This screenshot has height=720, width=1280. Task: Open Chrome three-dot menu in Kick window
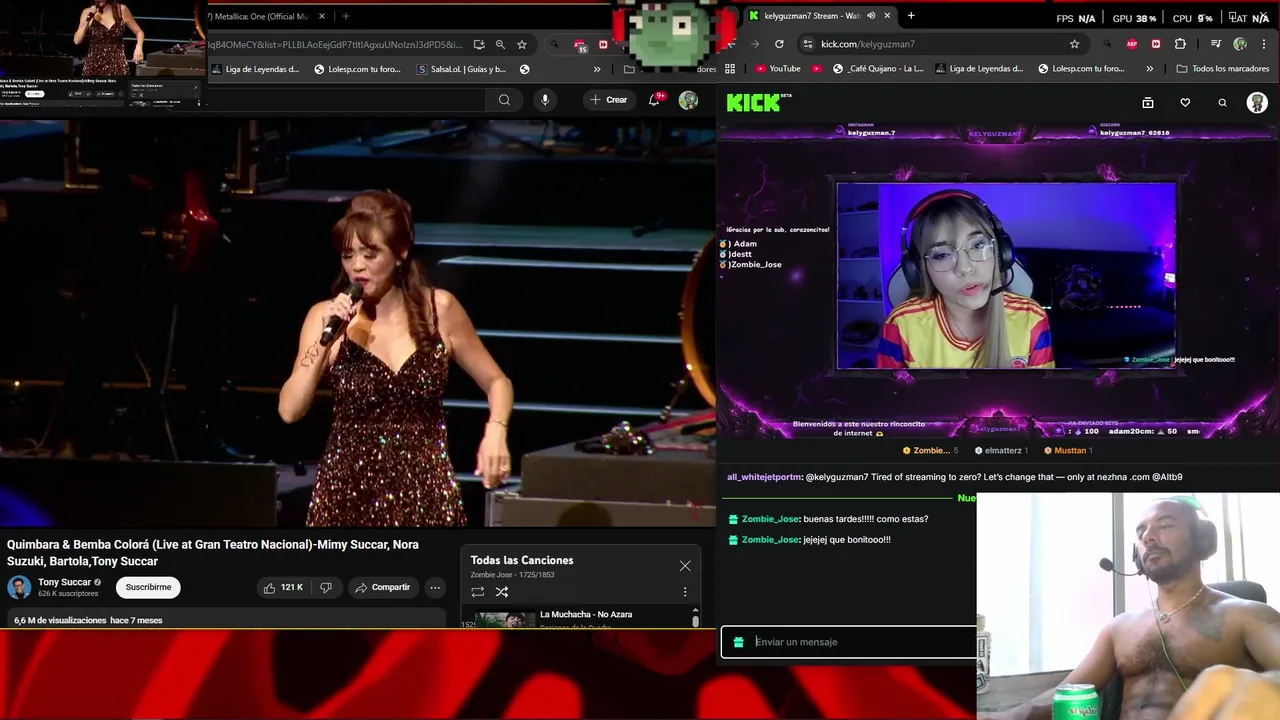coord(1264,44)
